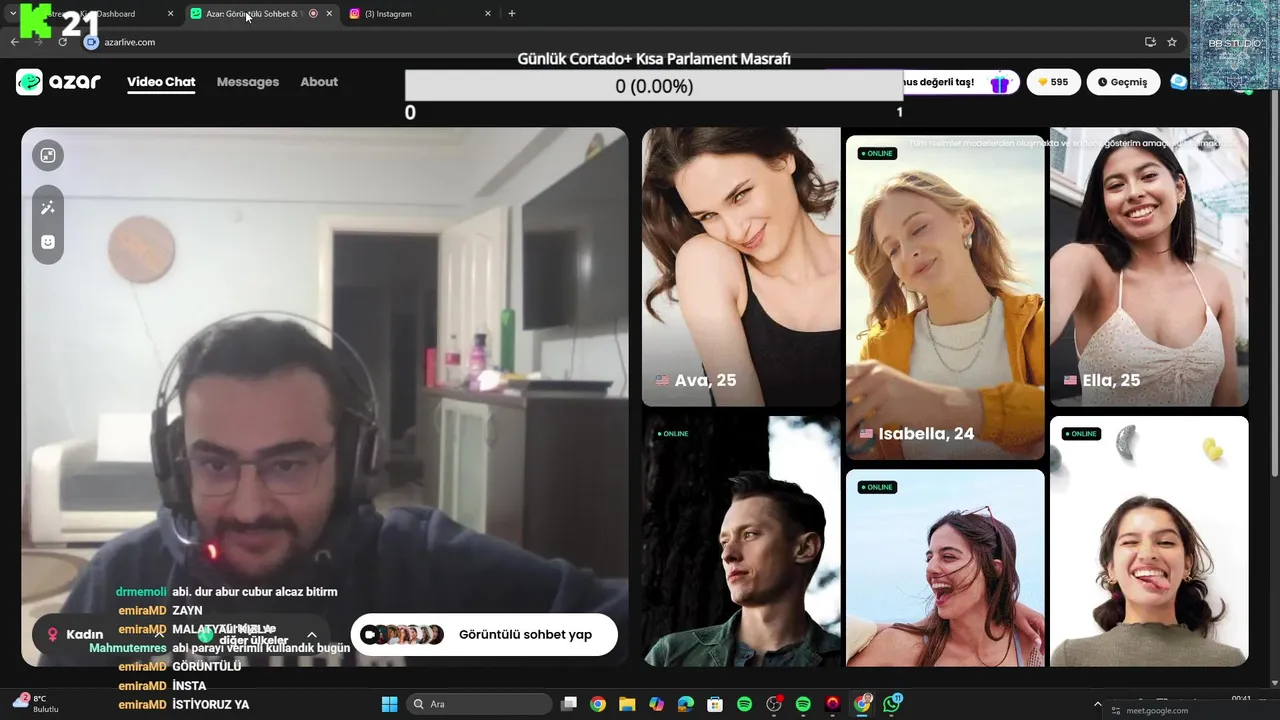This screenshot has width=1280, height=720.
Task: Show hidden system tray icons
Action: click(1098, 704)
